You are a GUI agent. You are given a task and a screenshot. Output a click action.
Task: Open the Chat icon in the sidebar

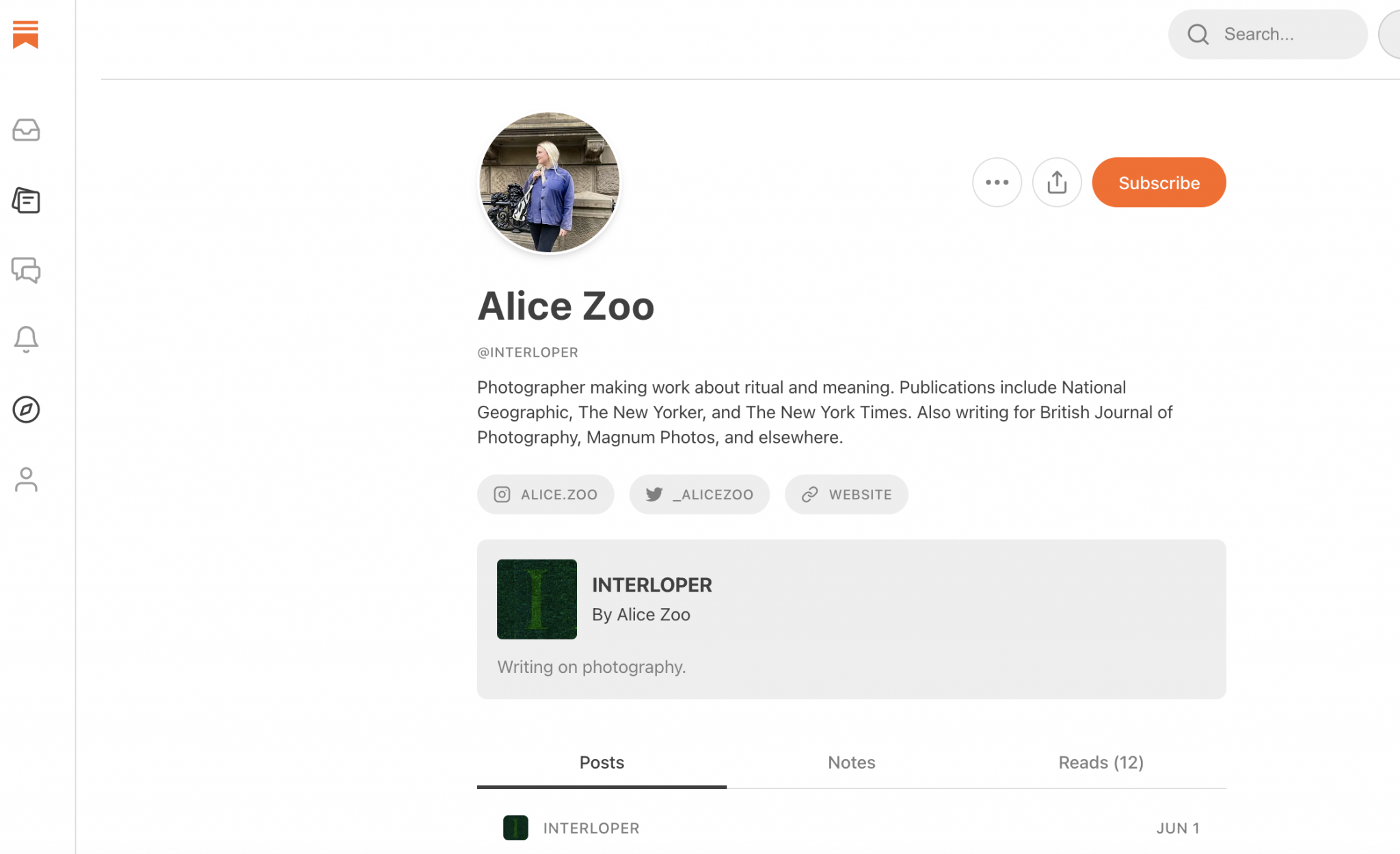pyautogui.click(x=26, y=271)
